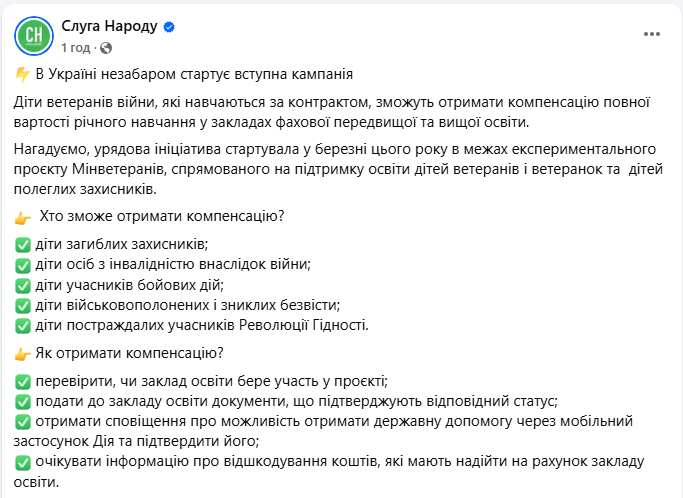Click checkmark beside "отримати сповіщення про можливість"

click(x=23, y=422)
